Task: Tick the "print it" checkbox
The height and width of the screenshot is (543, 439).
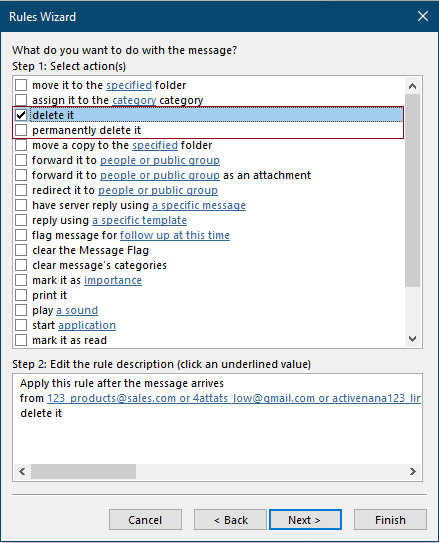Action: pyautogui.click(x=21, y=295)
